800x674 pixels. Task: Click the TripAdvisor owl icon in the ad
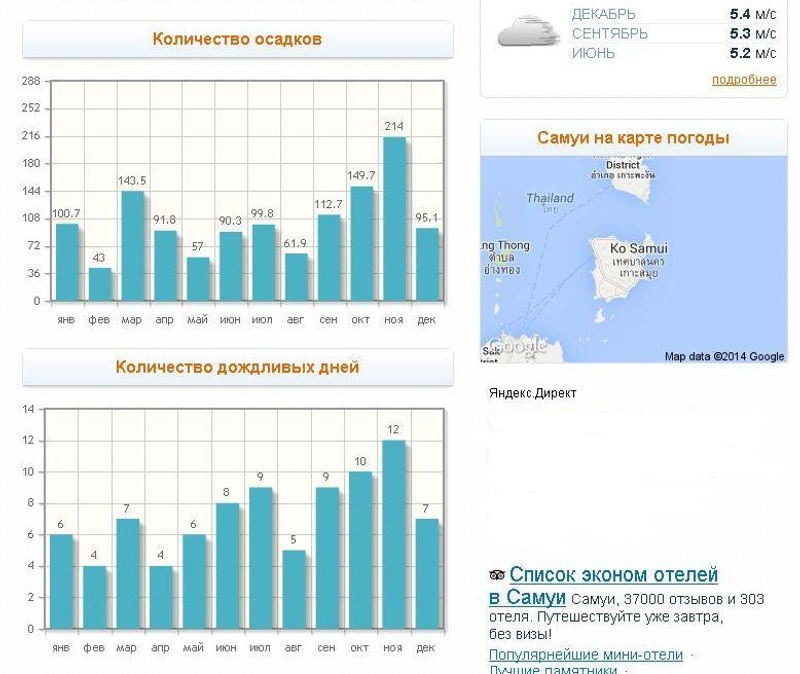tap(496, 575)
